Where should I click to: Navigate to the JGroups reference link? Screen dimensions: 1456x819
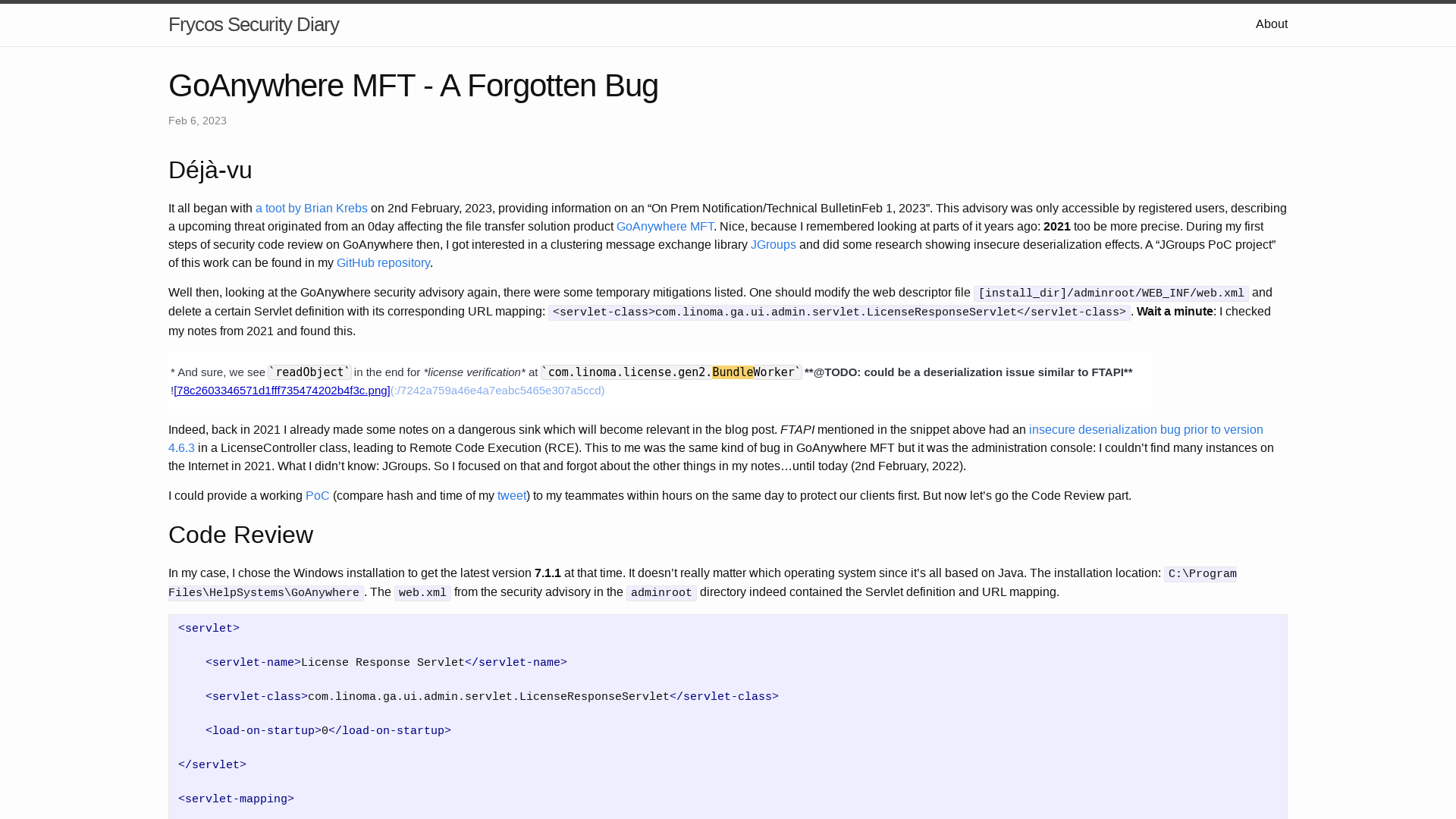tap(773, 244)
